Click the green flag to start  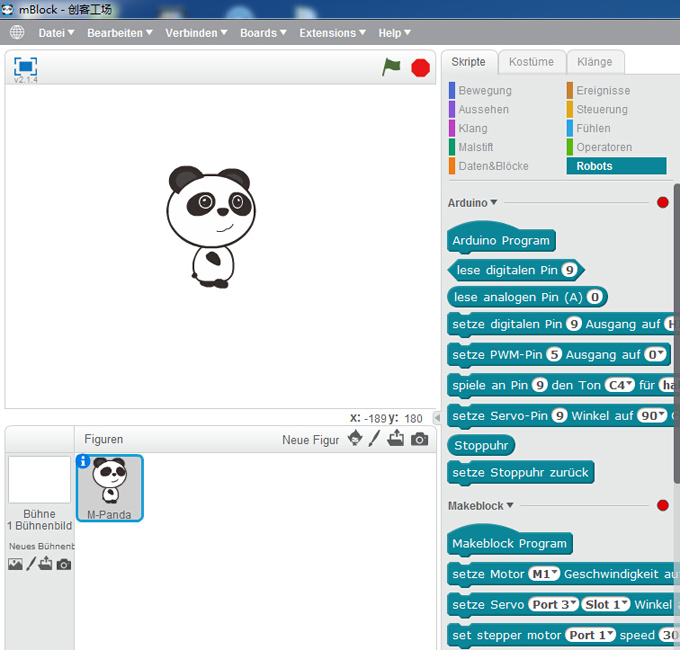coord(391,67)
